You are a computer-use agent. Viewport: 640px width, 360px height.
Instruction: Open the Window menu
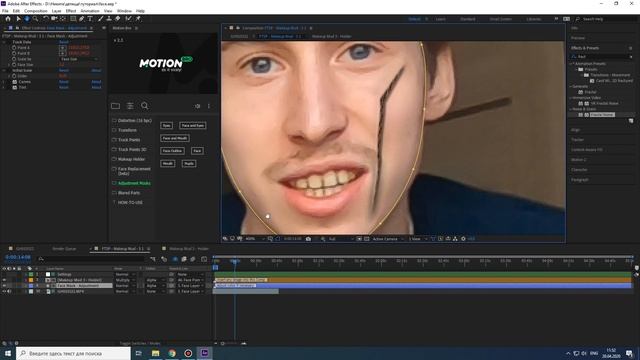coord(124,11)
